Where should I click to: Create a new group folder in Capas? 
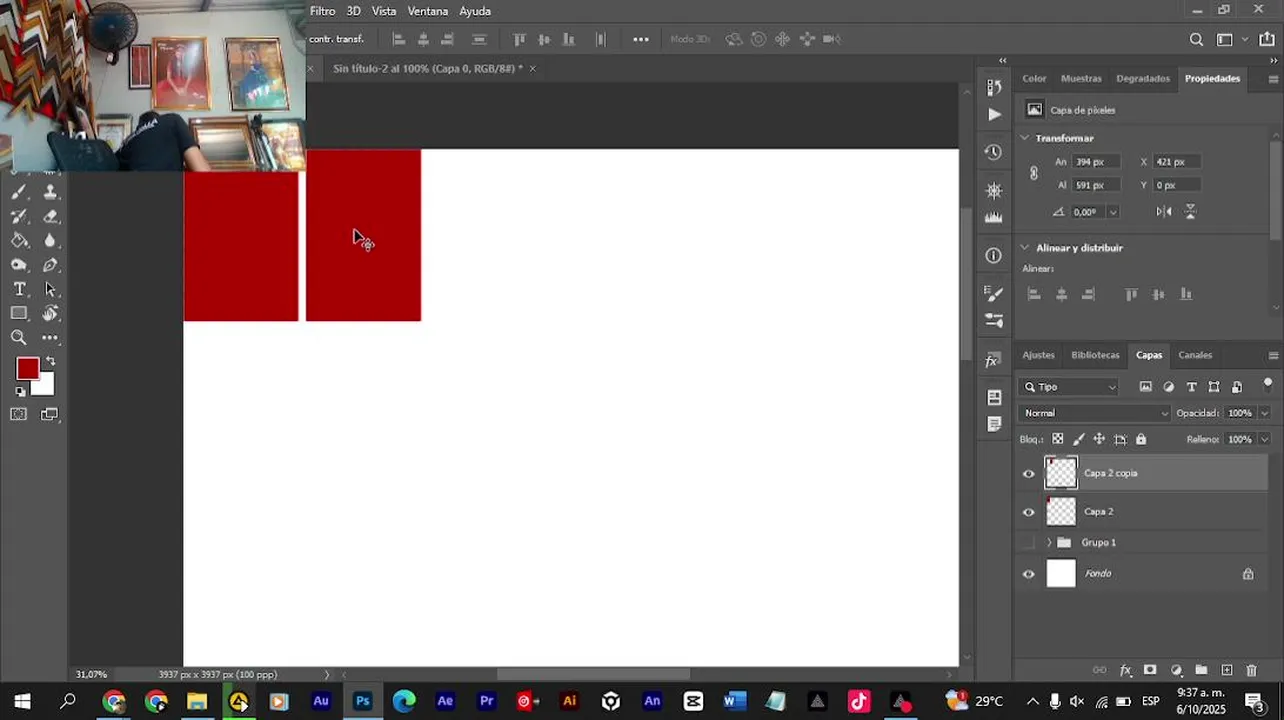(1201, 670)
